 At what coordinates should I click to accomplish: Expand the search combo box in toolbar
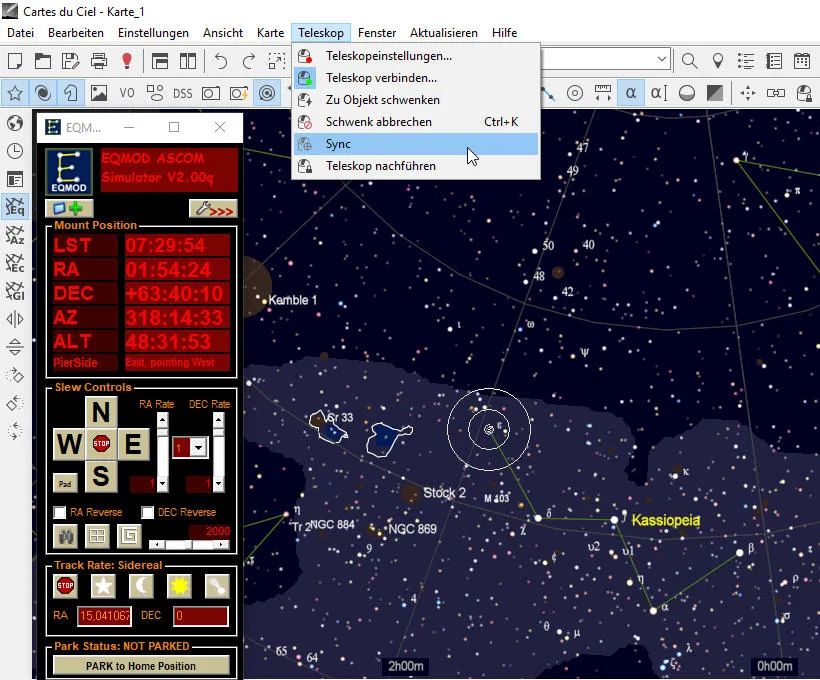tap(661, 61)
